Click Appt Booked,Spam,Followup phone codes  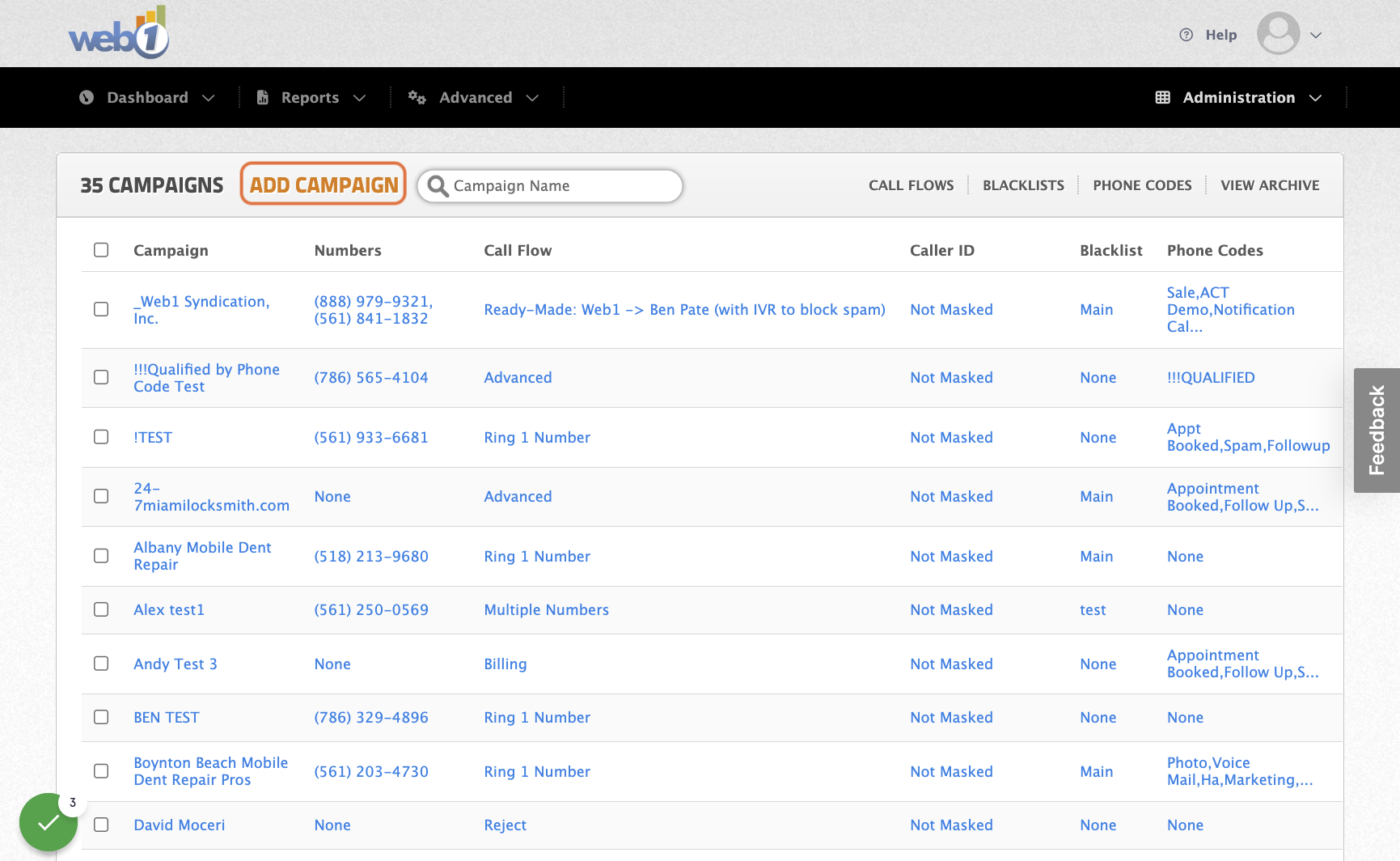coord(1248,437)
